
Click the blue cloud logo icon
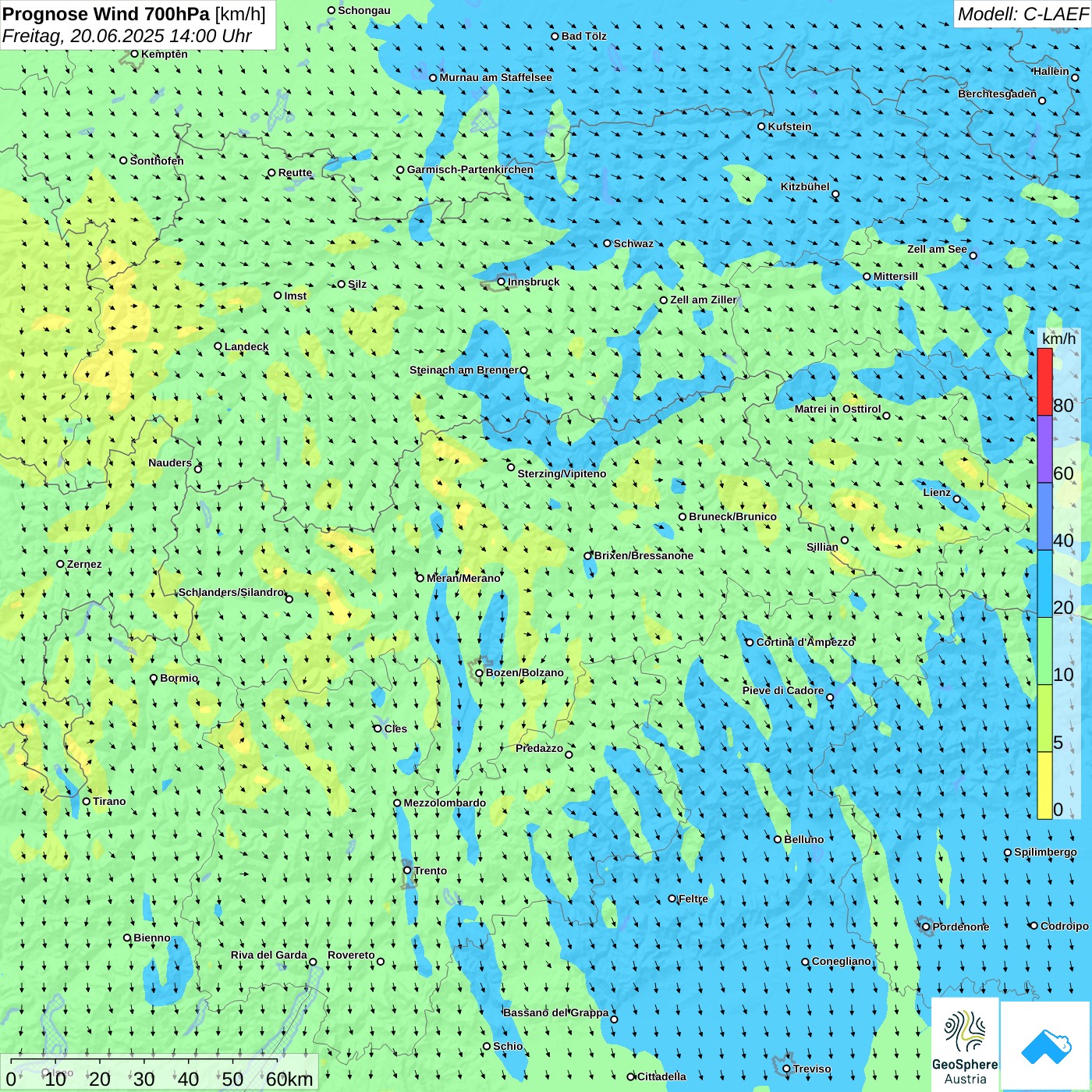click(x=1046, y=1047)
